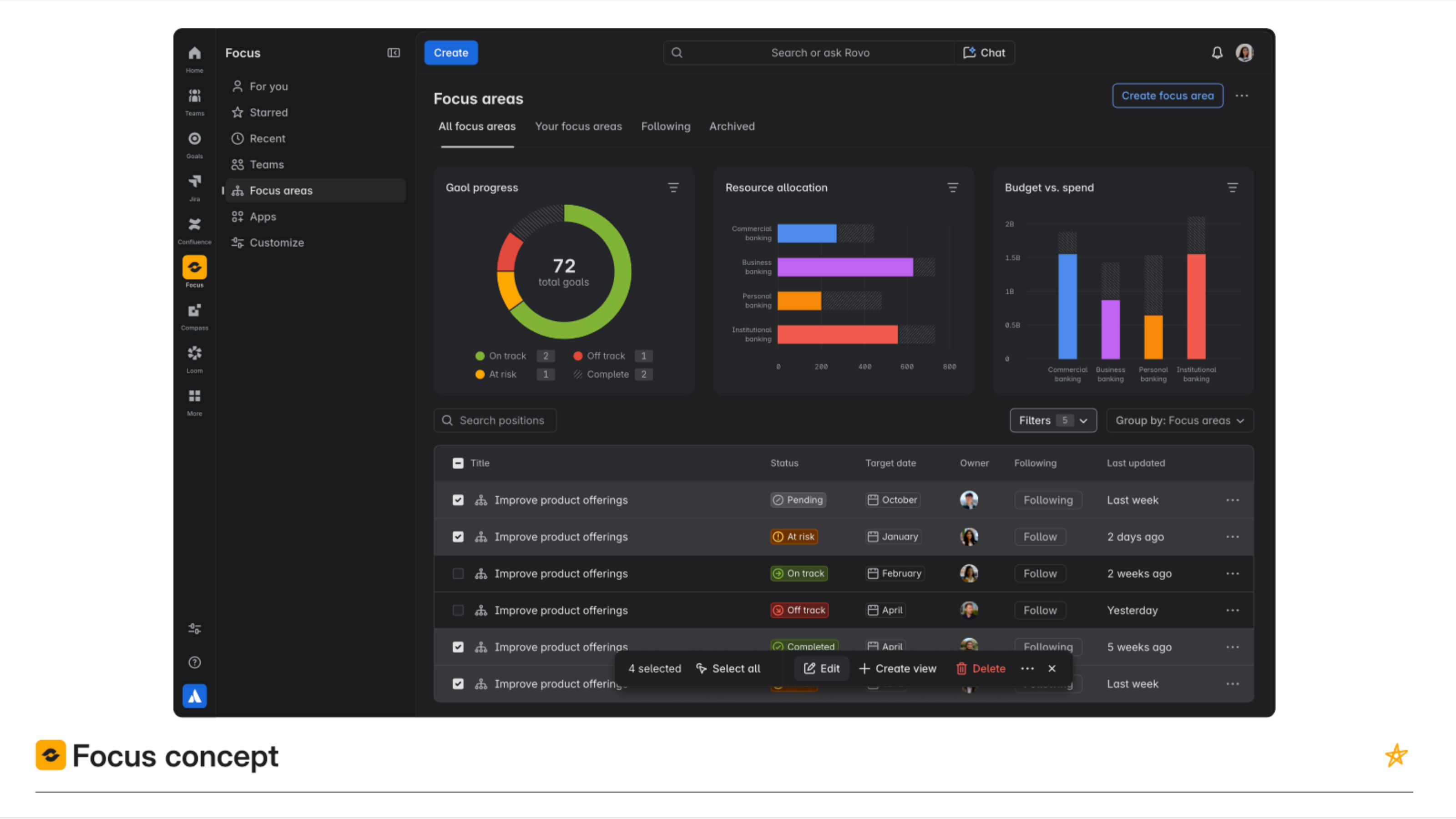This screenshot has width=1456, height=819.
Task: Open Group by: Focus areas dropdown
Action: coord(1180,420)
